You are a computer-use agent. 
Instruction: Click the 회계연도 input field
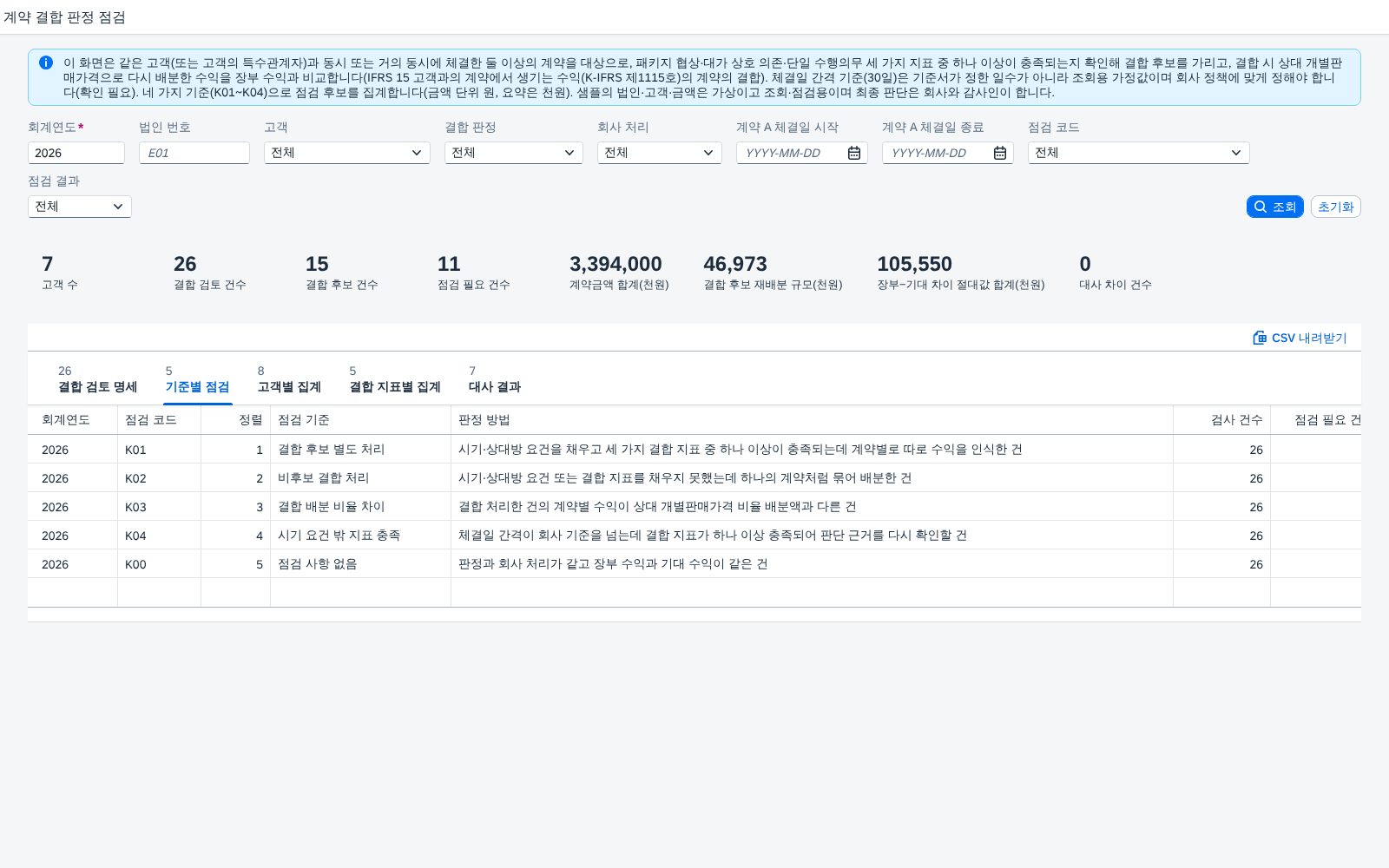tap(76, 153)
